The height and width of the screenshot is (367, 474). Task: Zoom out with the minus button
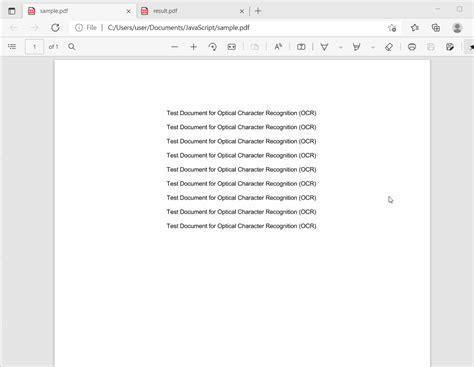(x=174, y=47)
